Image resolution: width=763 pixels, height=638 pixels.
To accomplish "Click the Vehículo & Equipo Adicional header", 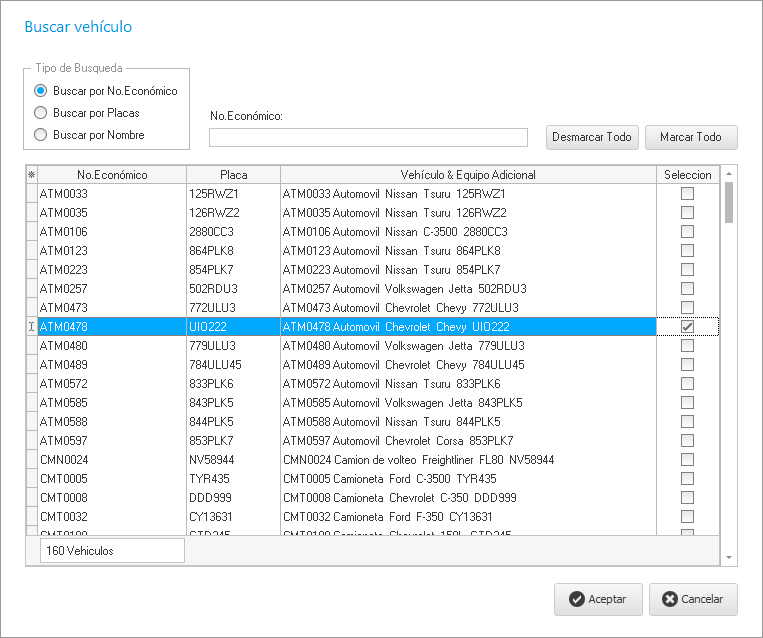I will click(468, 175).
